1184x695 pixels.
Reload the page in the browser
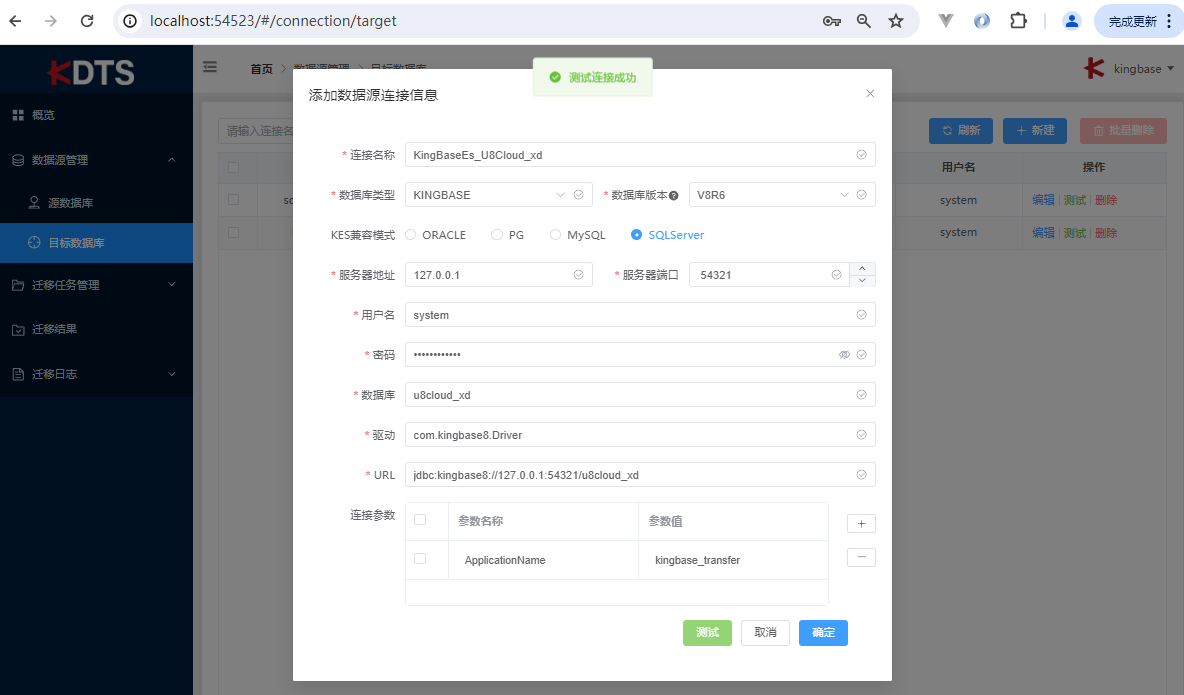coord(87,21)
